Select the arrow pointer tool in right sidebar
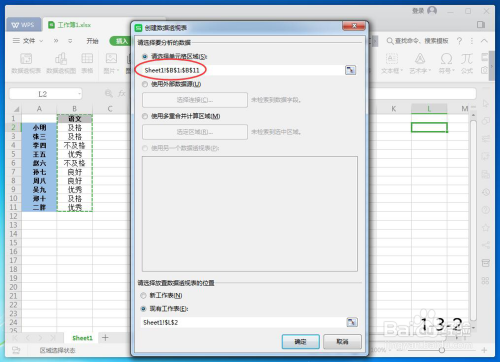The image size is (500, 362). [486, 104]
